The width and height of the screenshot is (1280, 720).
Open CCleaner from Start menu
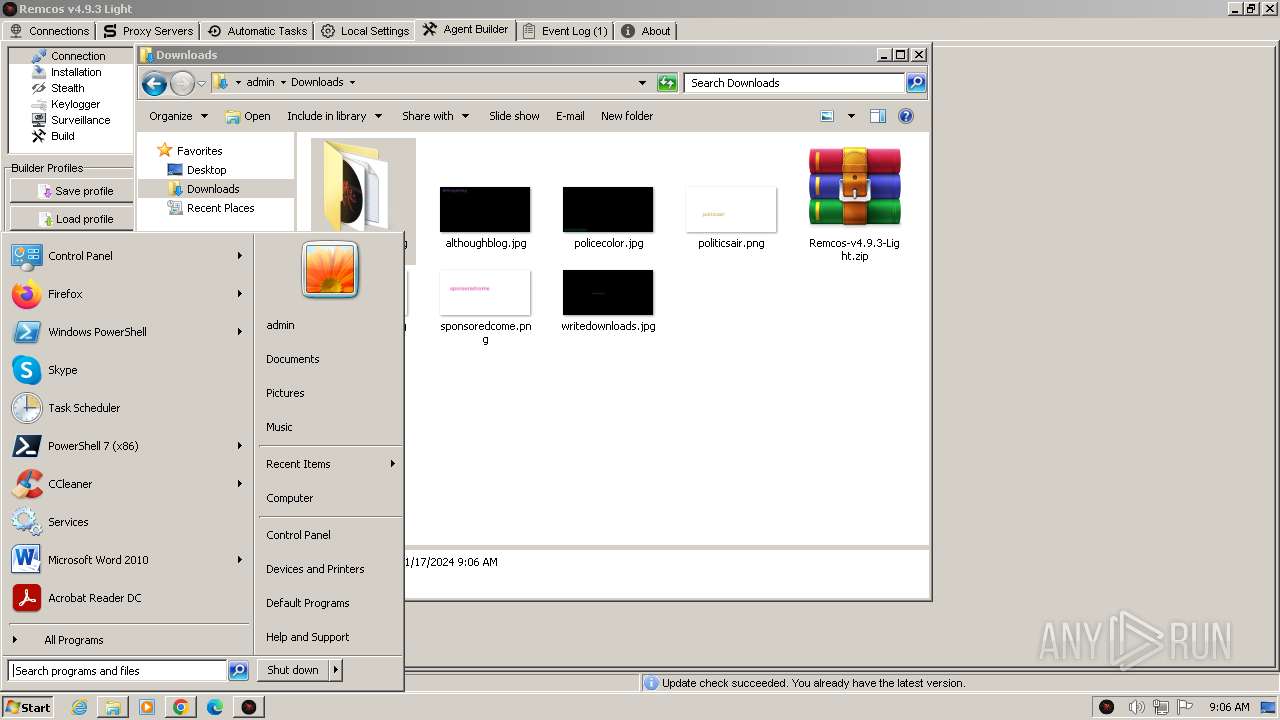click(127, 484)
